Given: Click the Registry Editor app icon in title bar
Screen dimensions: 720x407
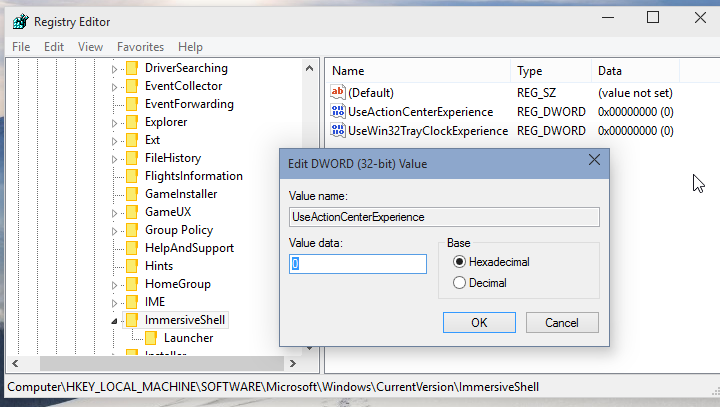Looking at the screenshot, I should pos(21,21).
